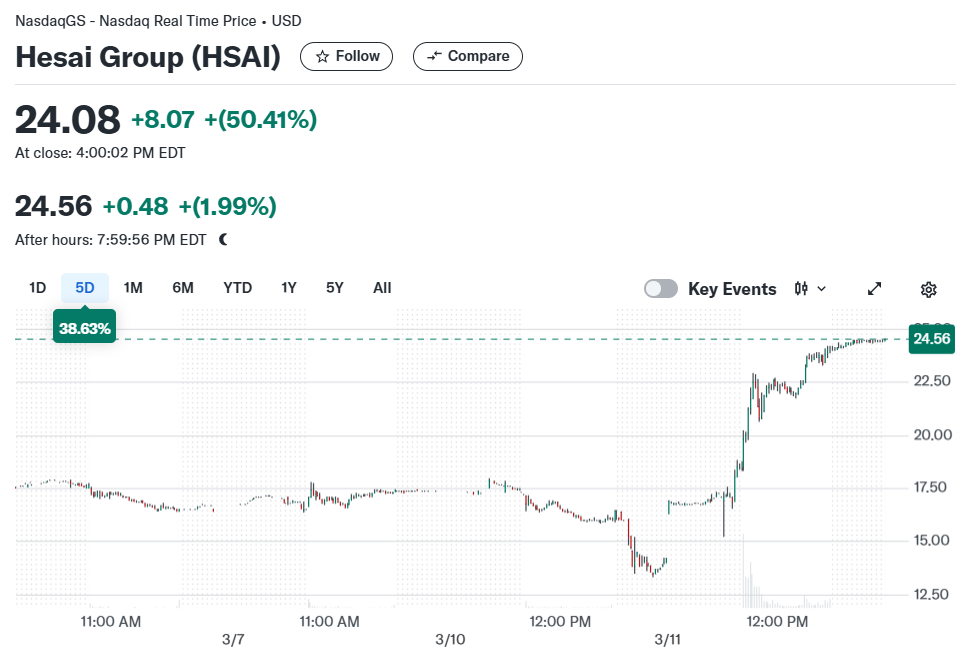Click the star icon on Follow
The width and height of the screenshot is (968, 661).
tap(322, 57)
